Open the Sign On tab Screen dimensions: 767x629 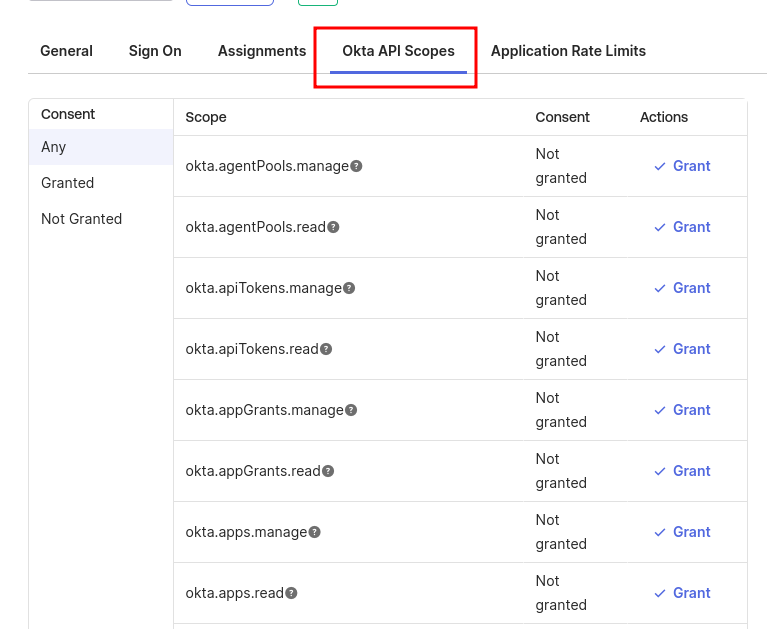(155, 51)
